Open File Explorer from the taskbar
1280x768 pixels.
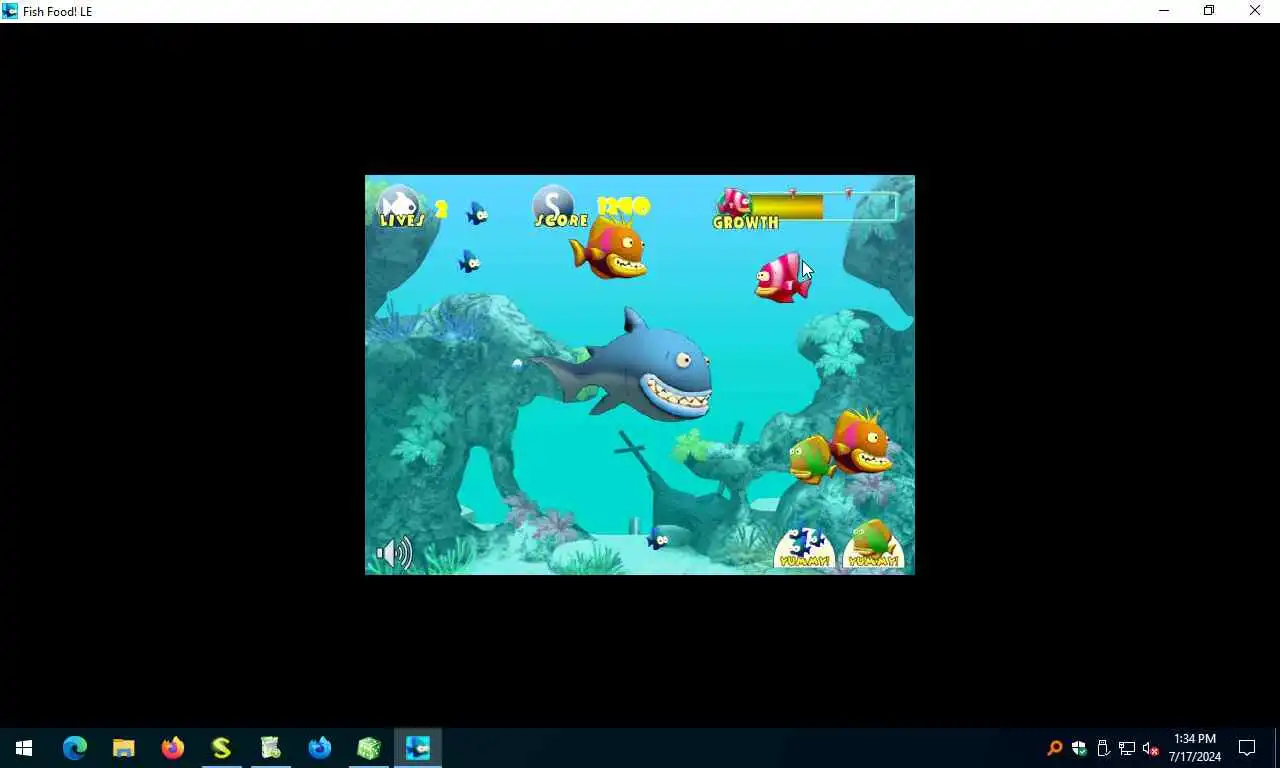point(124,748)
